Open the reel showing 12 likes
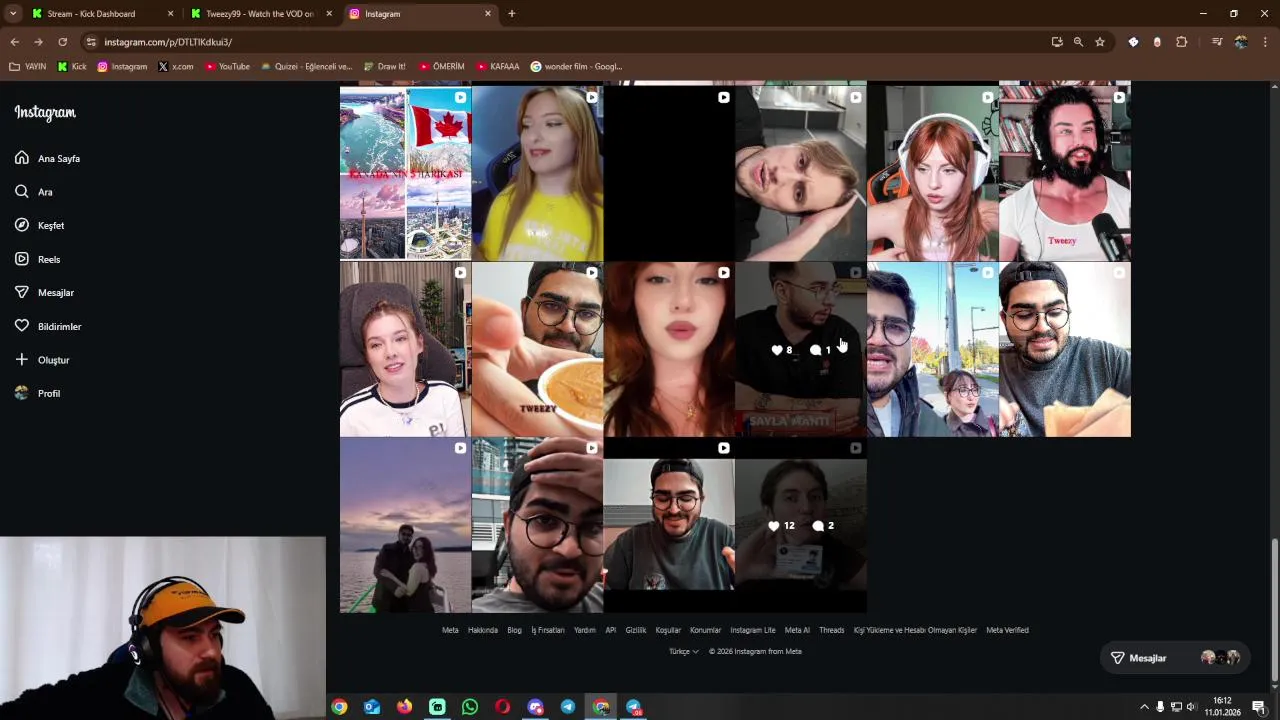 pyautogui.click(x=801, y=525)
